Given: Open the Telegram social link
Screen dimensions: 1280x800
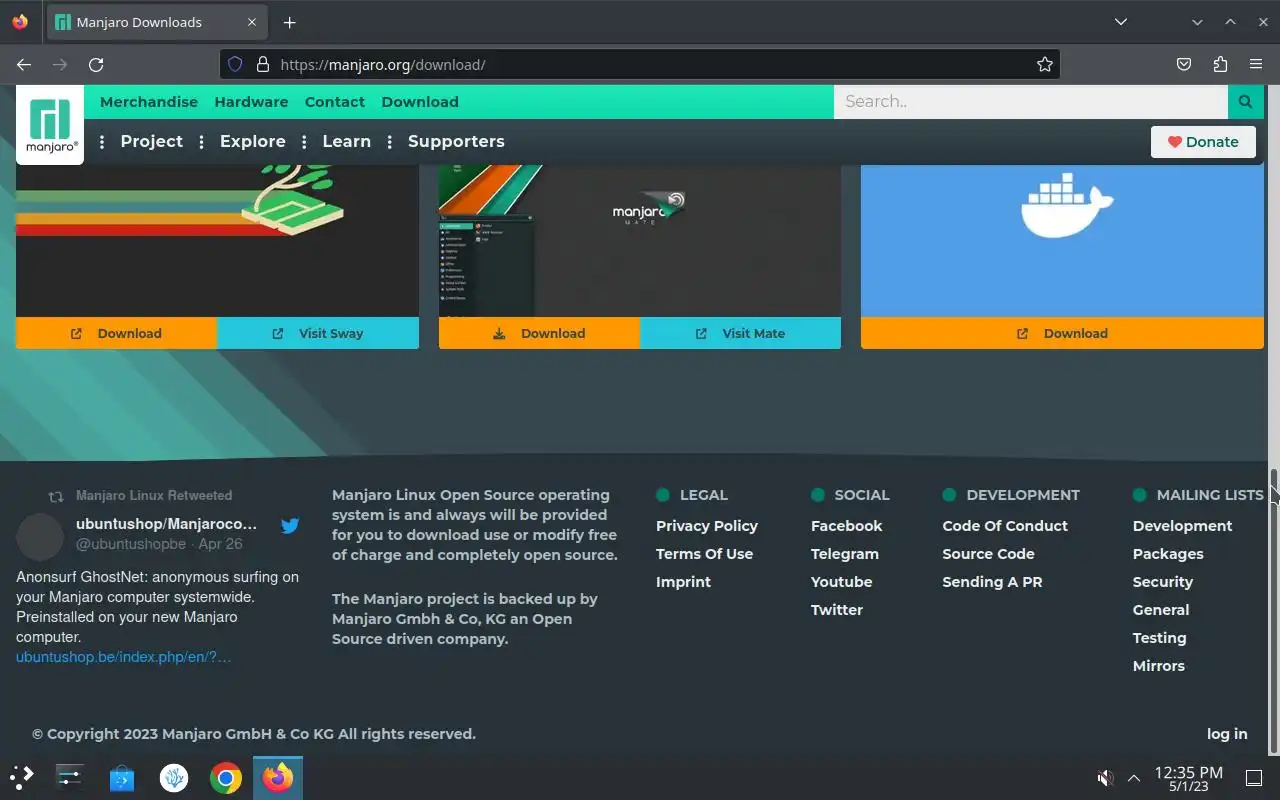Looking at the screenshot, I should point(845,553).
